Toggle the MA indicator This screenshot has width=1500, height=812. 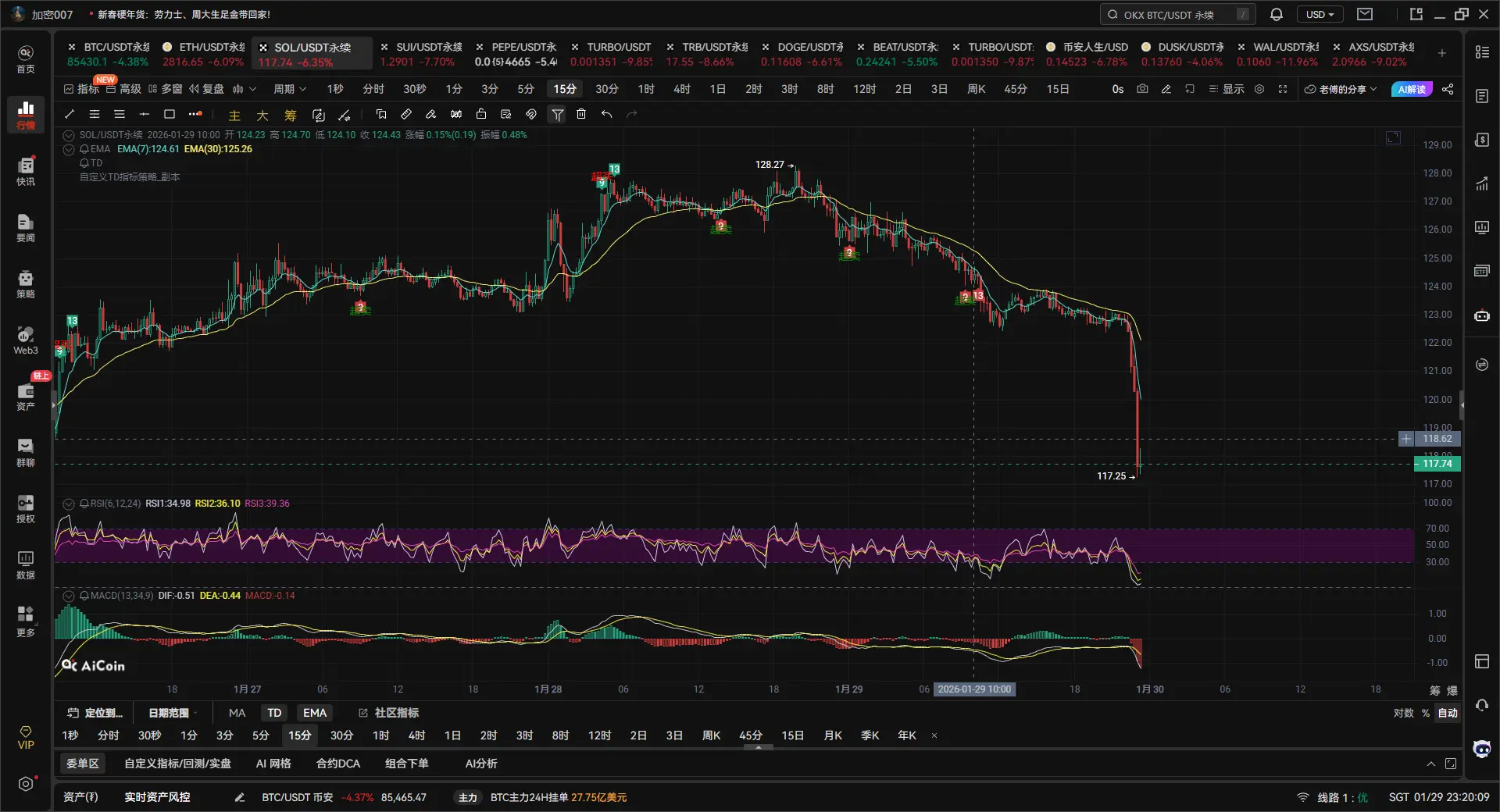point(237,713)
